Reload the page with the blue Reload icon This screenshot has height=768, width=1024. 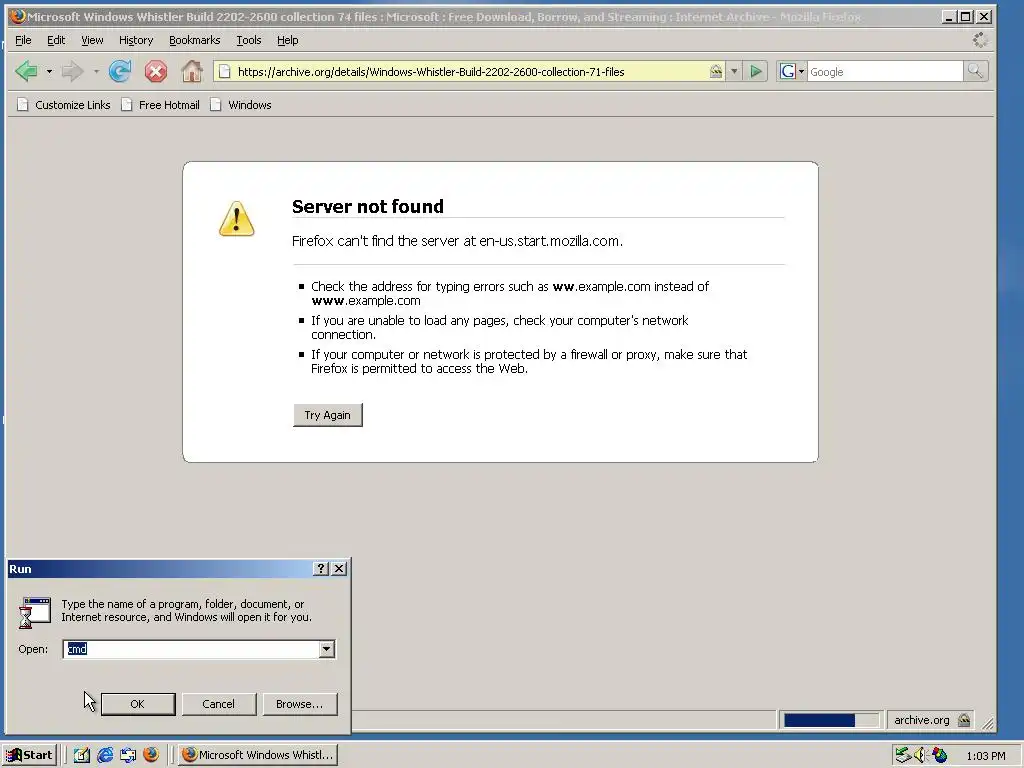[120, 71]
